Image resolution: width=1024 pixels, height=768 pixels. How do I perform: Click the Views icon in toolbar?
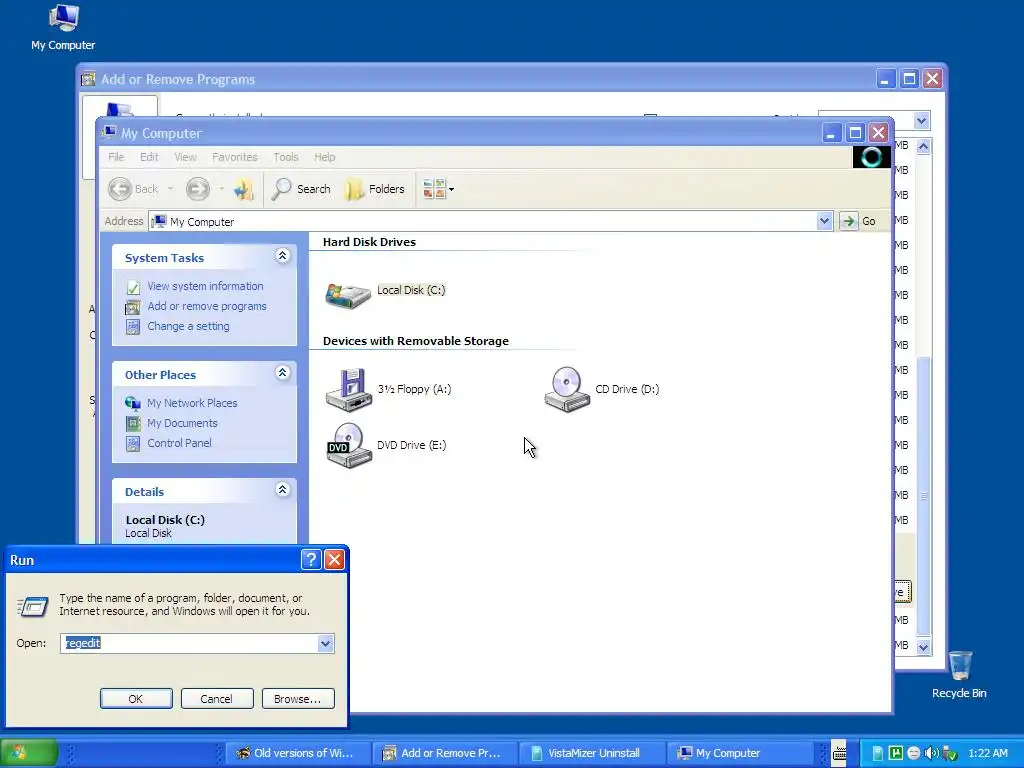(434, 189)
